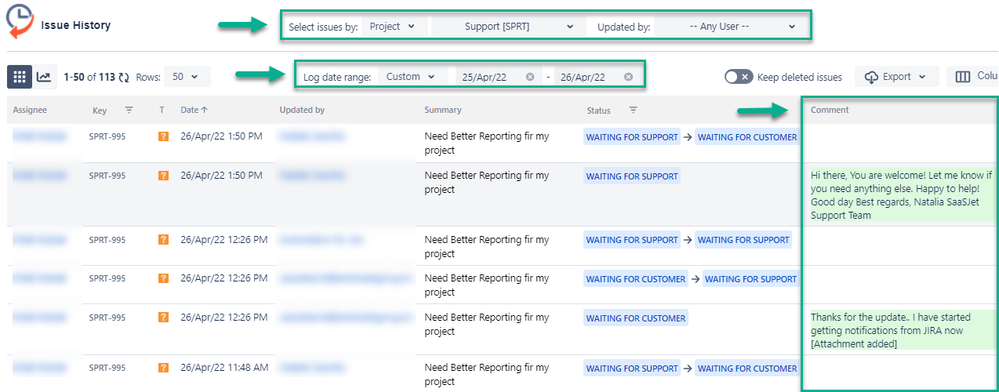Open SPRT-995 key in the 11:48 AM row
This screenshot has height=392, width=999.
pyautogui.click(x=108, y=368)
